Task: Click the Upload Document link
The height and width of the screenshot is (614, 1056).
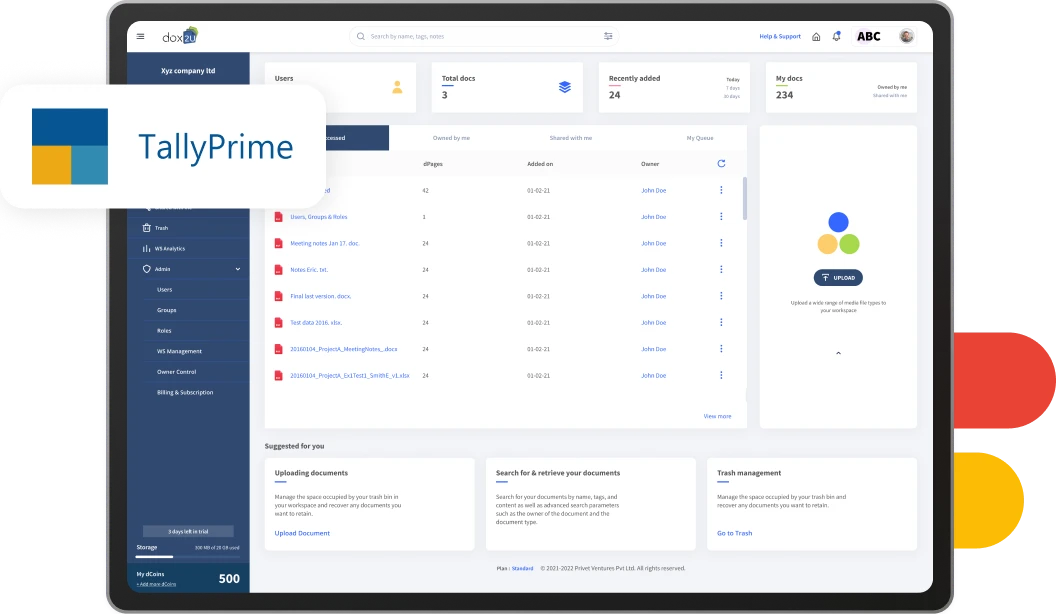Action: pos(302,533)
